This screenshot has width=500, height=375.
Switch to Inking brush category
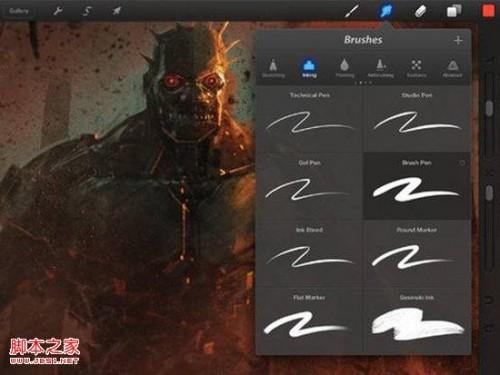point(309,68)
